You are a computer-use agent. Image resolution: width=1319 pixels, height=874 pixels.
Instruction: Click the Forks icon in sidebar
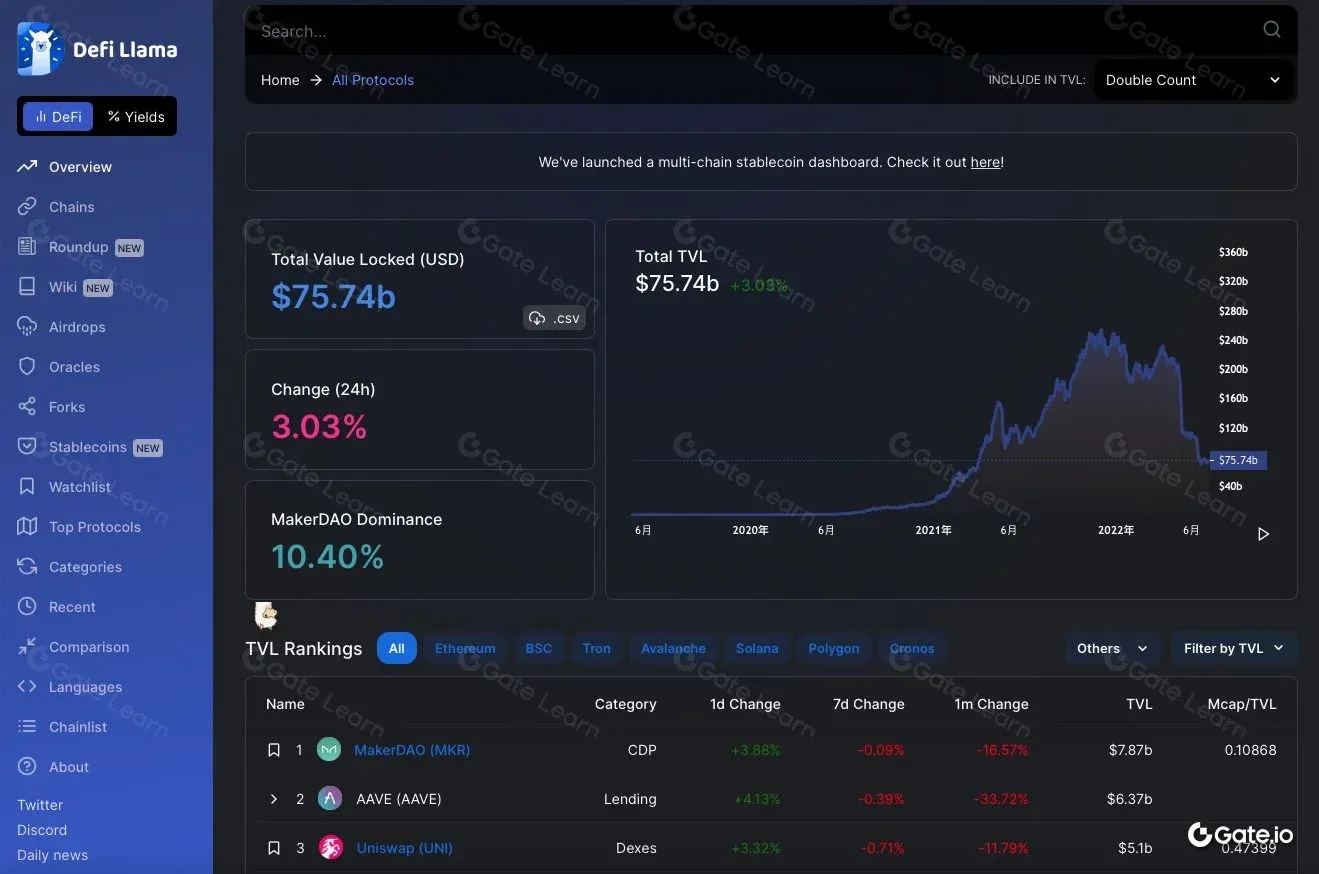tap(29, 407)
